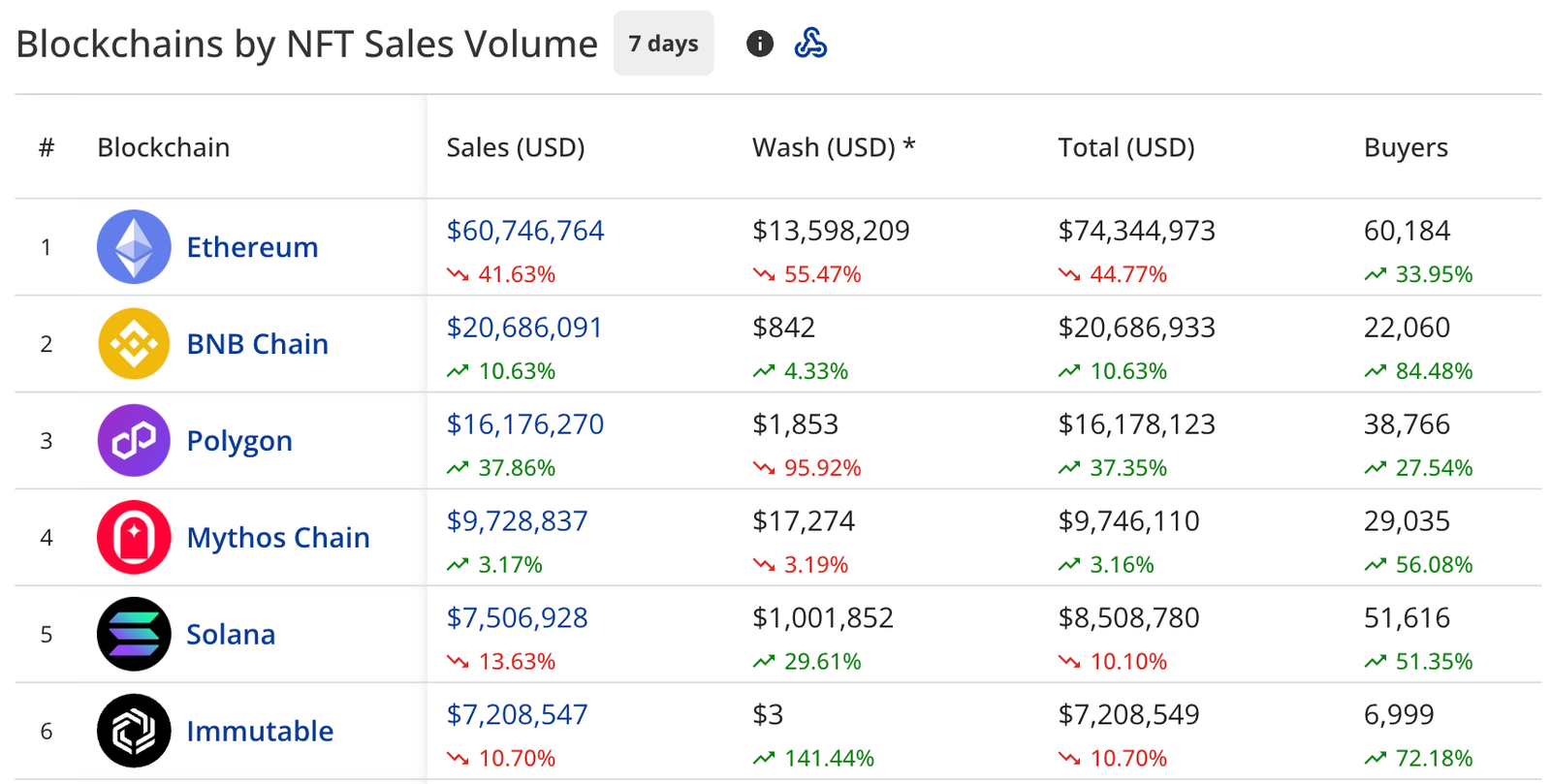Sort table by Buyers column header
Viewport: 1551px width, 784px height.
(x=1405, y=147)
